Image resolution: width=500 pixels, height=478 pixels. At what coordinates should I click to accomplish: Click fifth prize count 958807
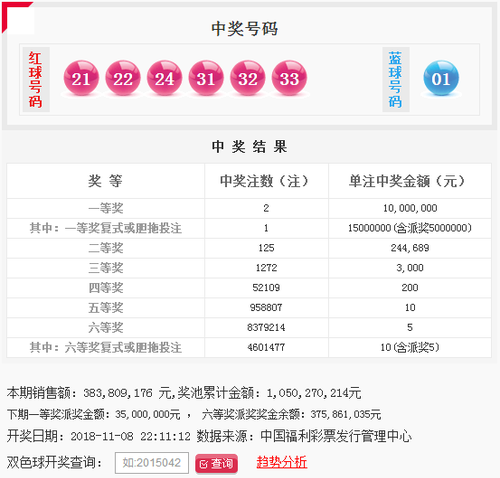pyautogui.click(x=266, y=308)
